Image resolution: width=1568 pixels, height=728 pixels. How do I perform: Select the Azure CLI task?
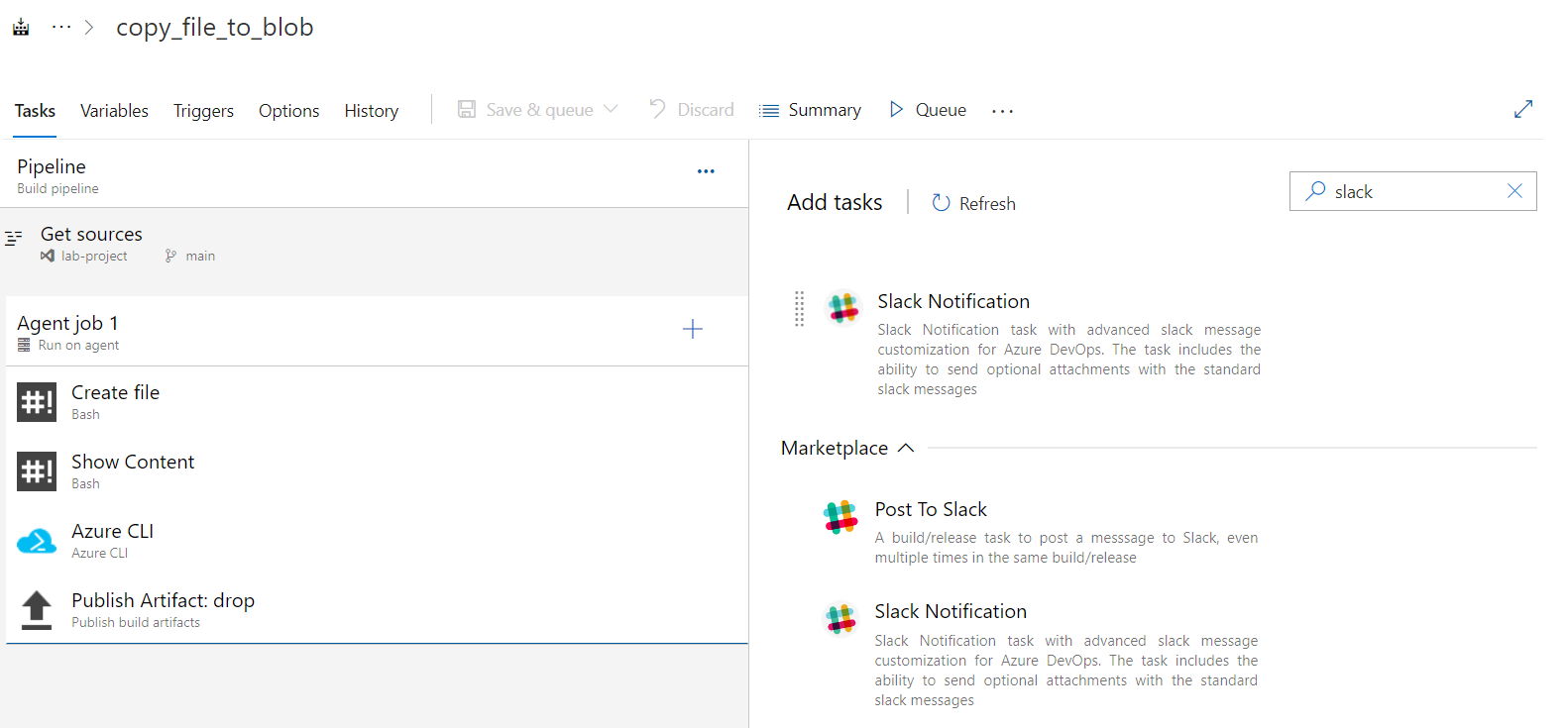click(x=377, y=540)
